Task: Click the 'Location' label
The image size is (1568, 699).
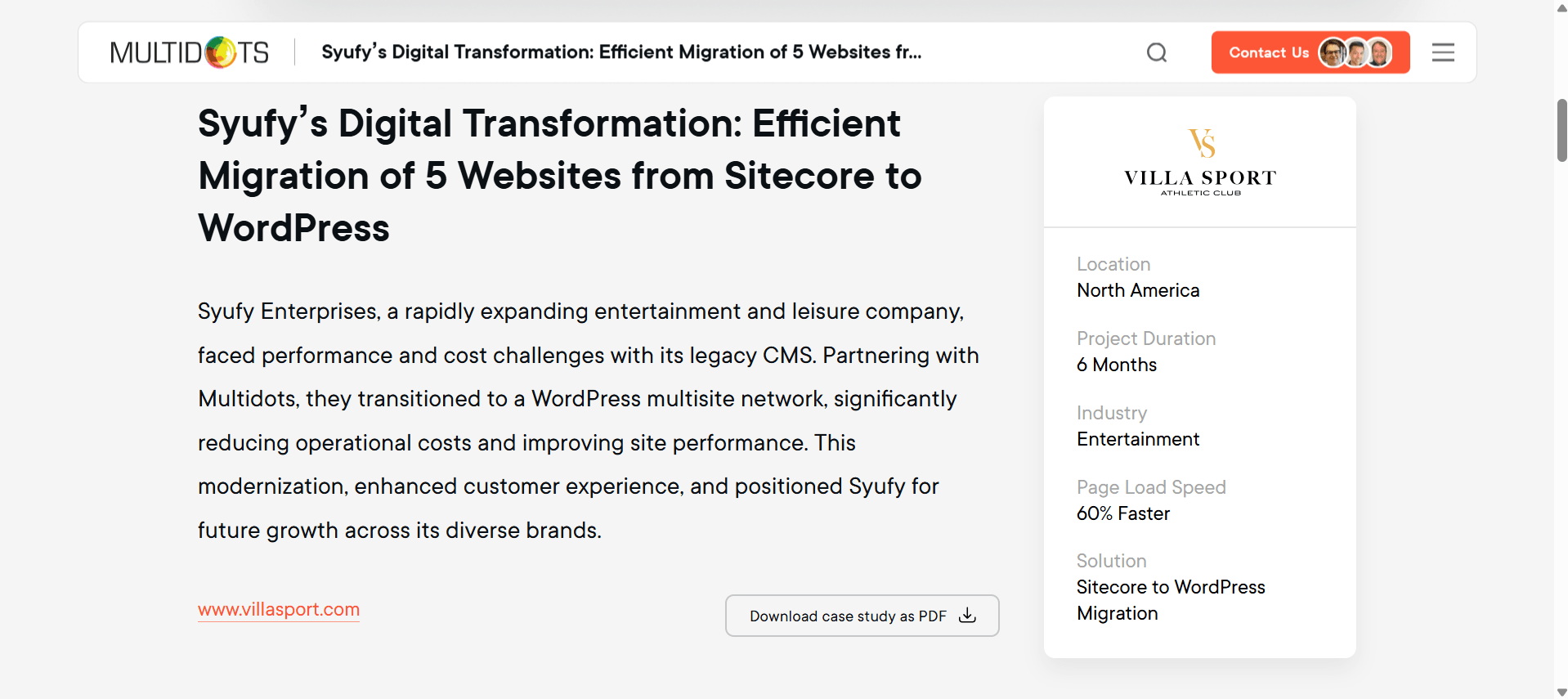Action: (x=1113, y=264)
